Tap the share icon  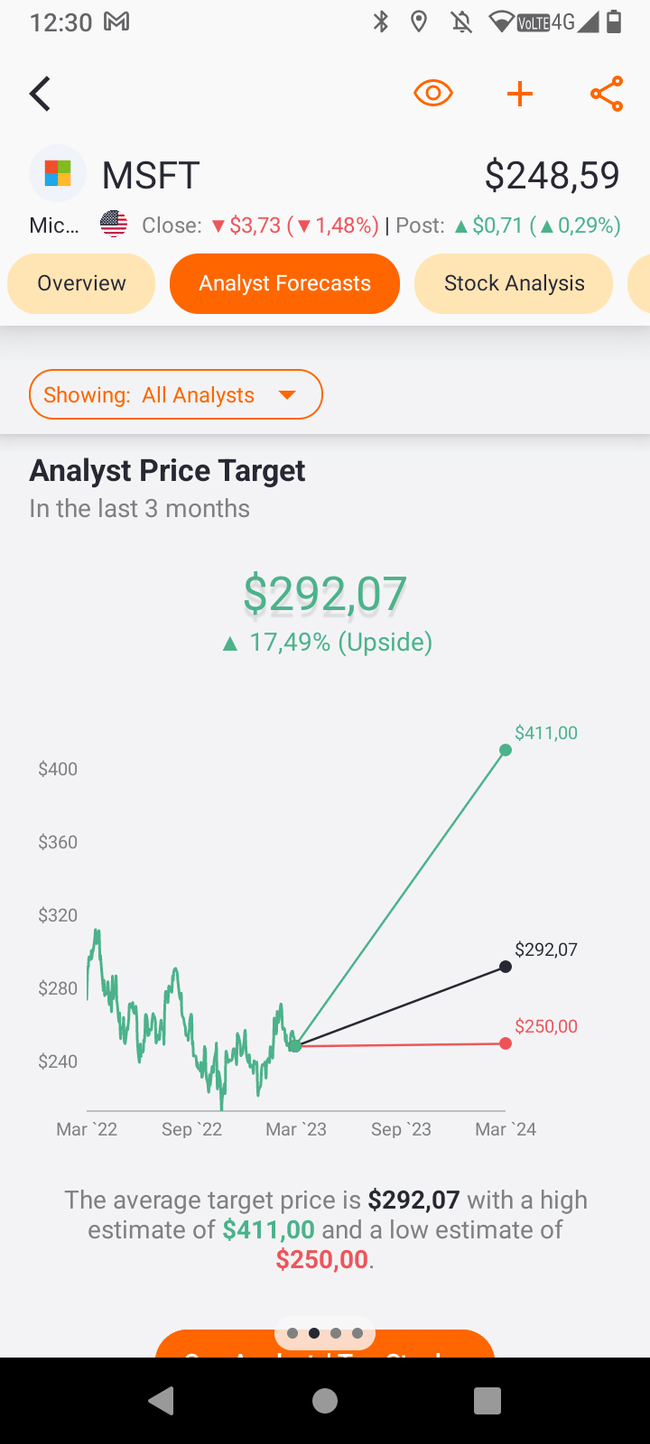coord(606,94)
